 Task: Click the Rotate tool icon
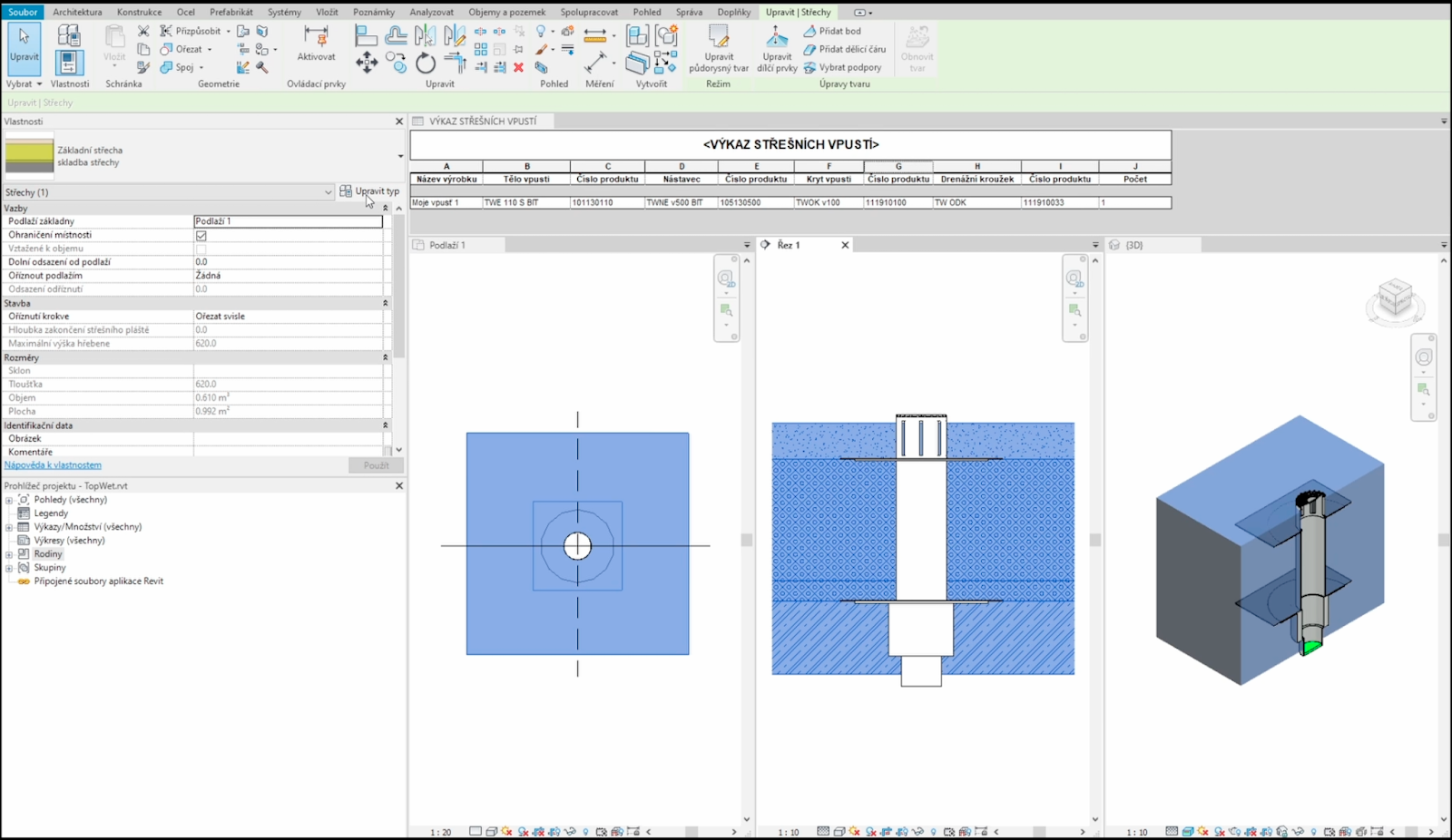[x=426, y=63]
